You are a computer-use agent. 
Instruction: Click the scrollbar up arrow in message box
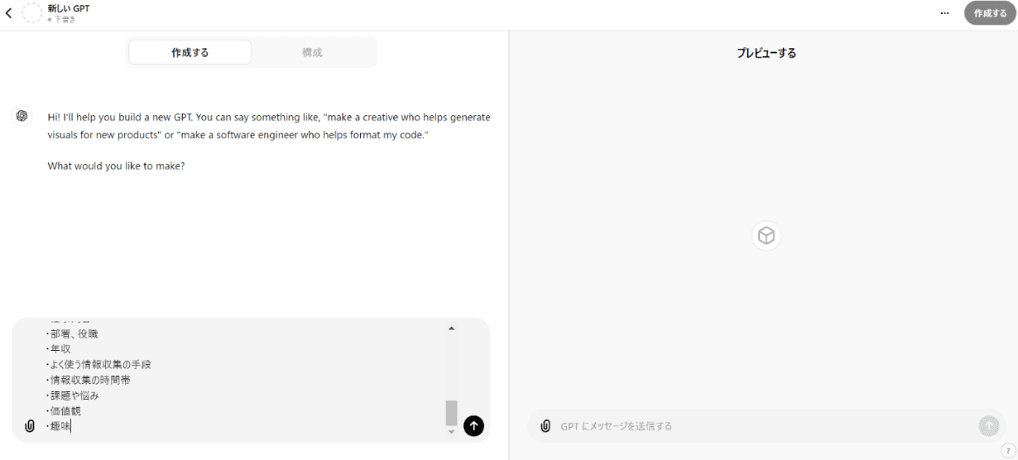[451, 328]
